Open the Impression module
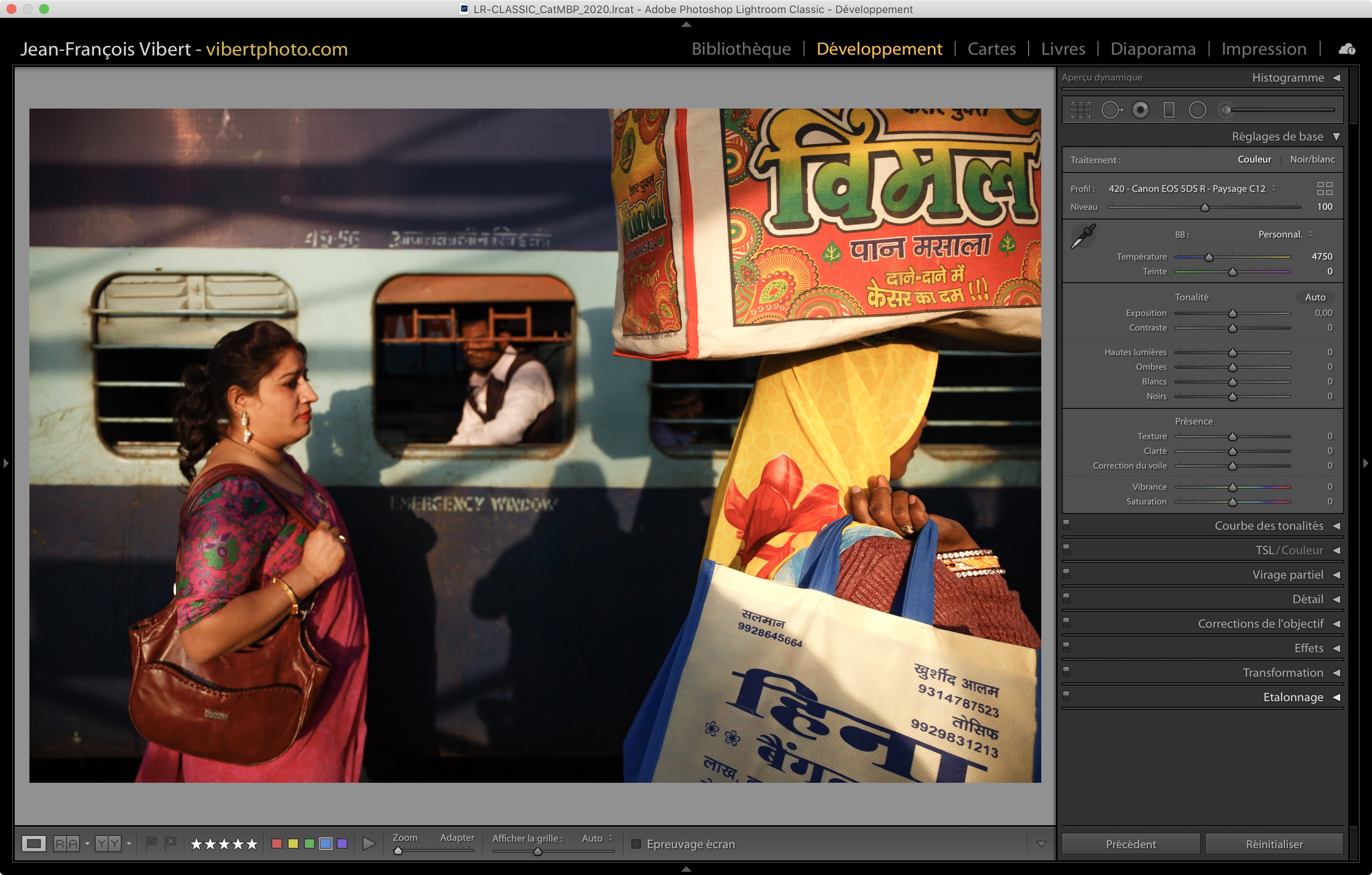Viewport: 1372px width, 875px height. 1263,49
